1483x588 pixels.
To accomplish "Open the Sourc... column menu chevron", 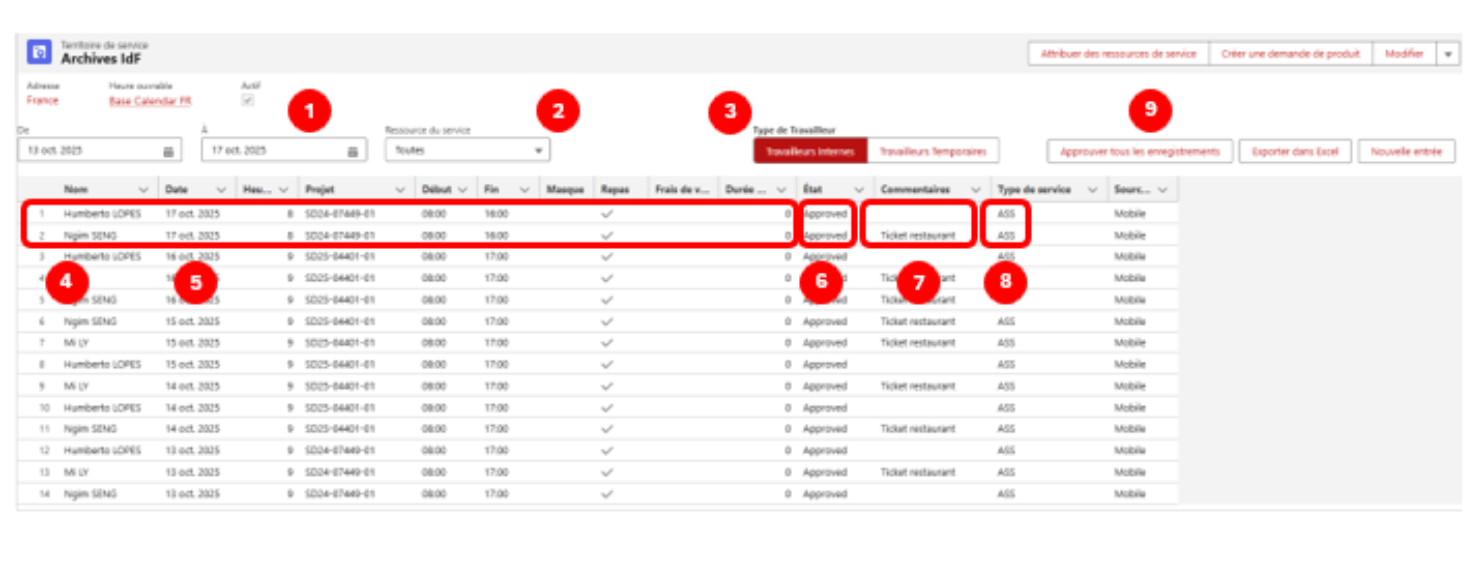I will tap(1162, 189).
